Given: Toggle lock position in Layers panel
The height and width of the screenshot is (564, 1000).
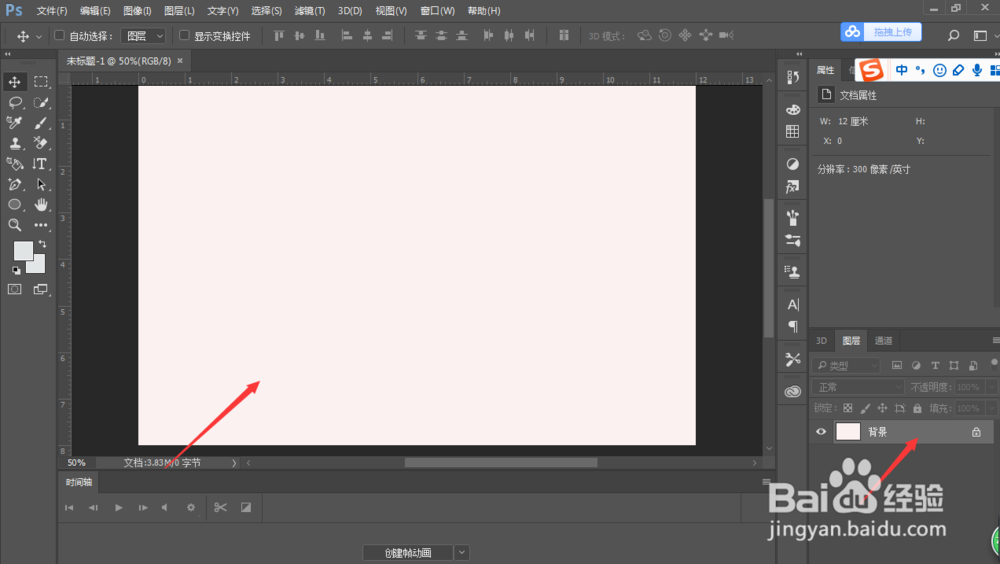Looking at the screenshot, I should click(883, 408).
